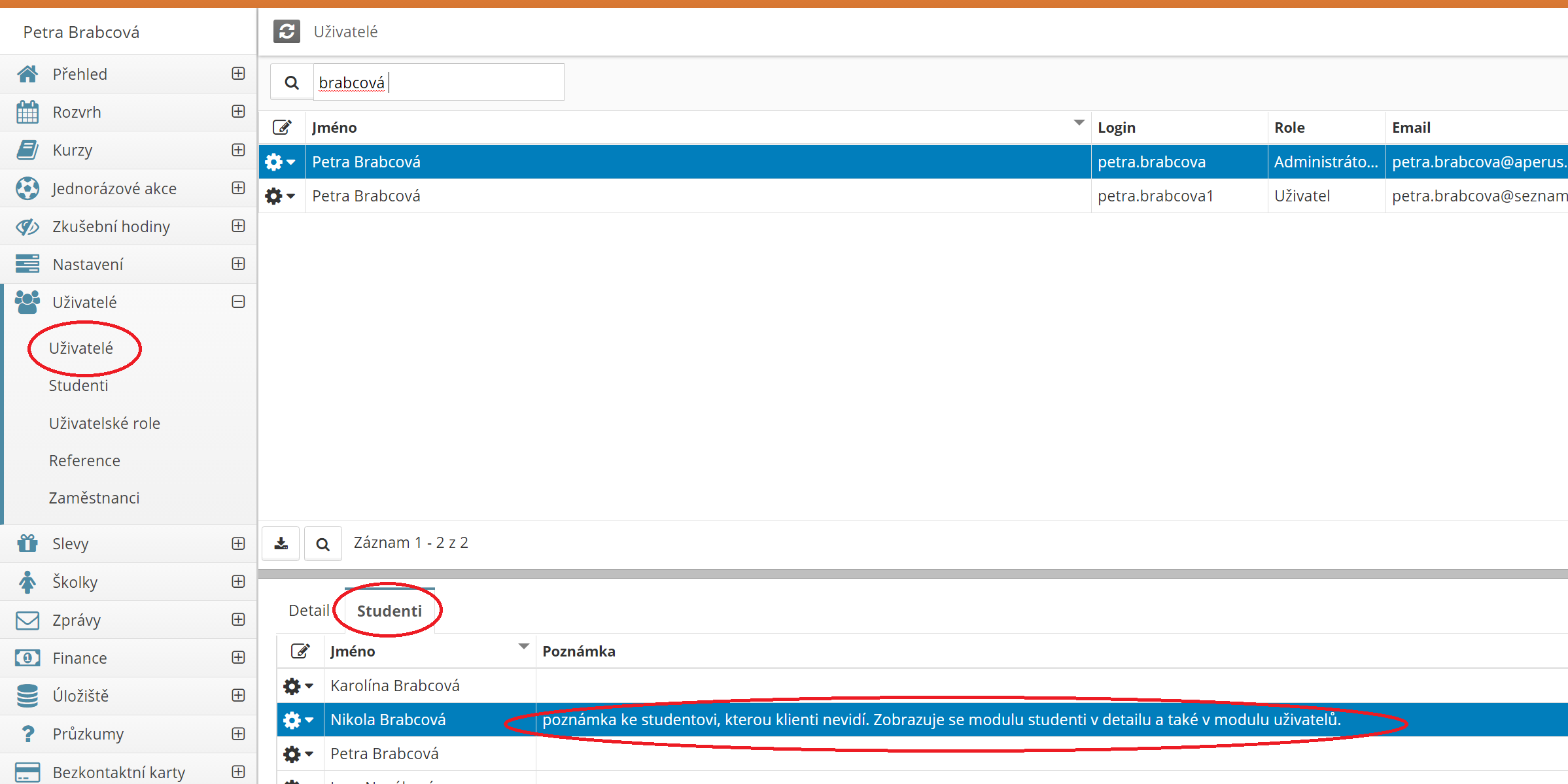Screen dimensions: 1568x784
Task: Click the edit columns icon in users table header
Action: (x=282, y=128)
